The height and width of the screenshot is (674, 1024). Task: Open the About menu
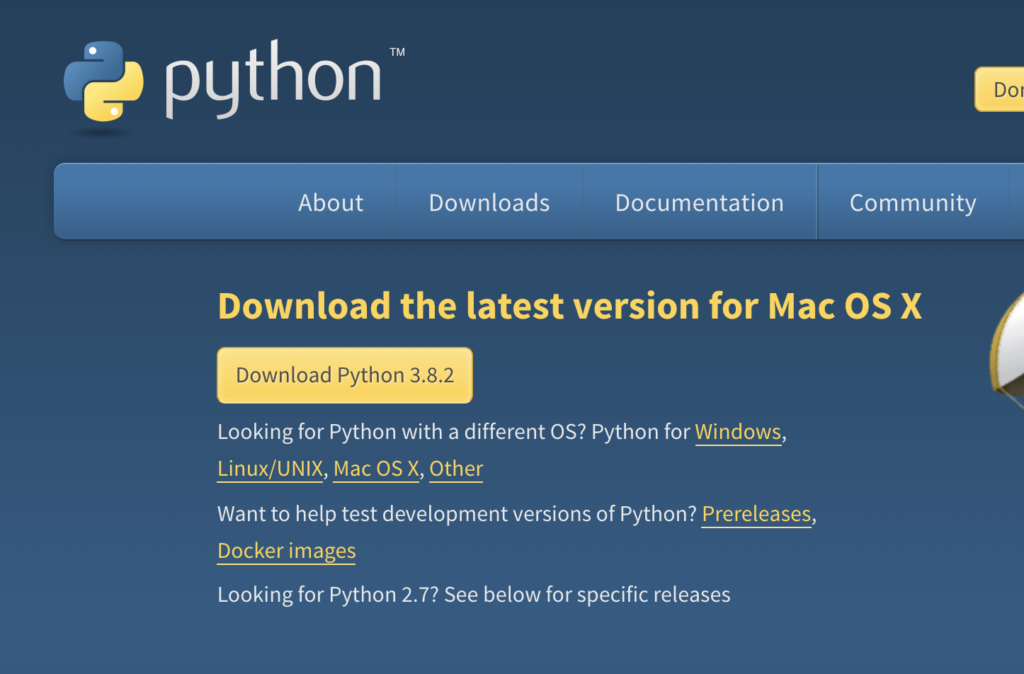[x=330, y=202]
